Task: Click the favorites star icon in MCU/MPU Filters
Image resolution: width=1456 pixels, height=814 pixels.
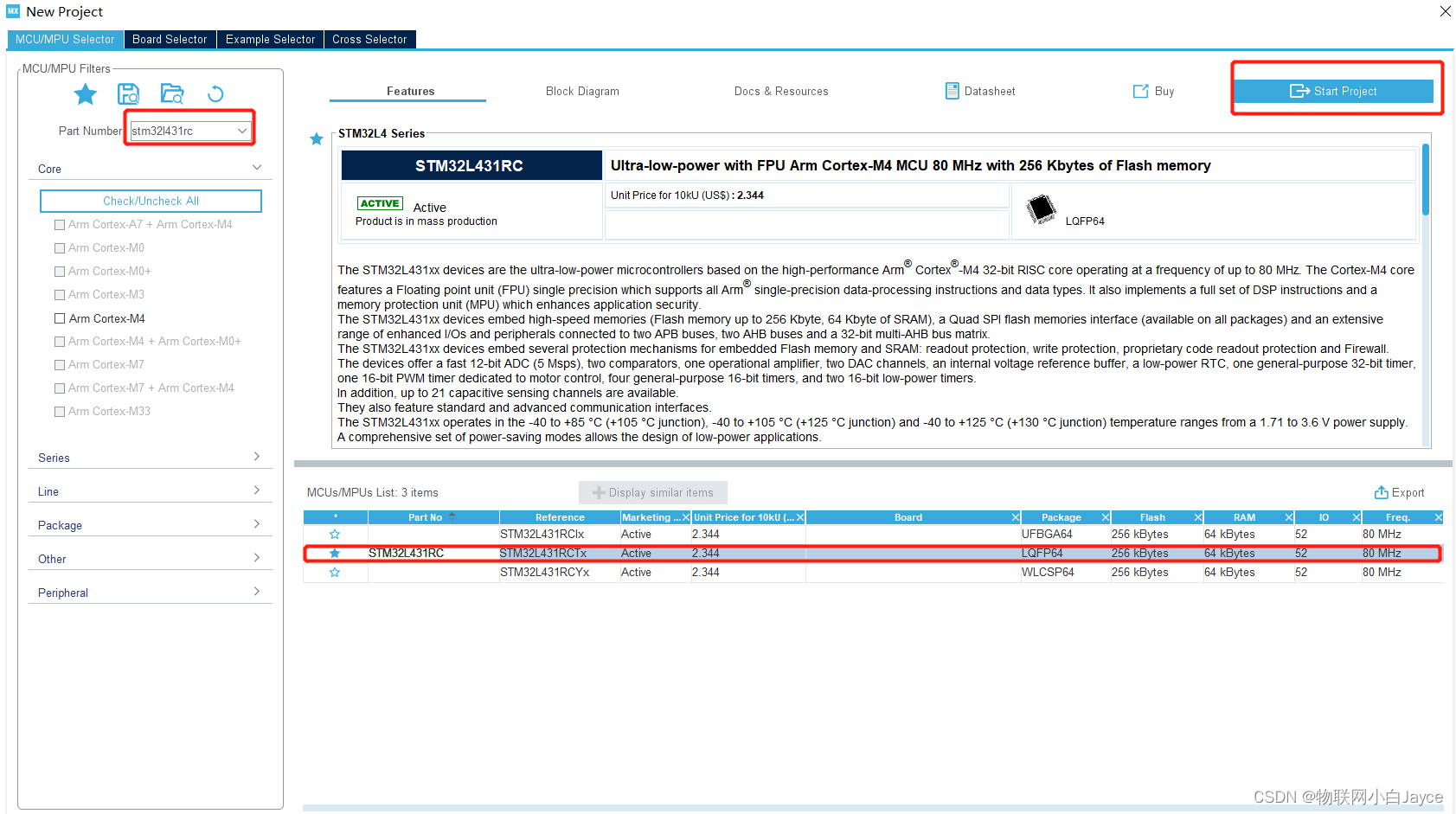Action: click(x=86, y=93)
